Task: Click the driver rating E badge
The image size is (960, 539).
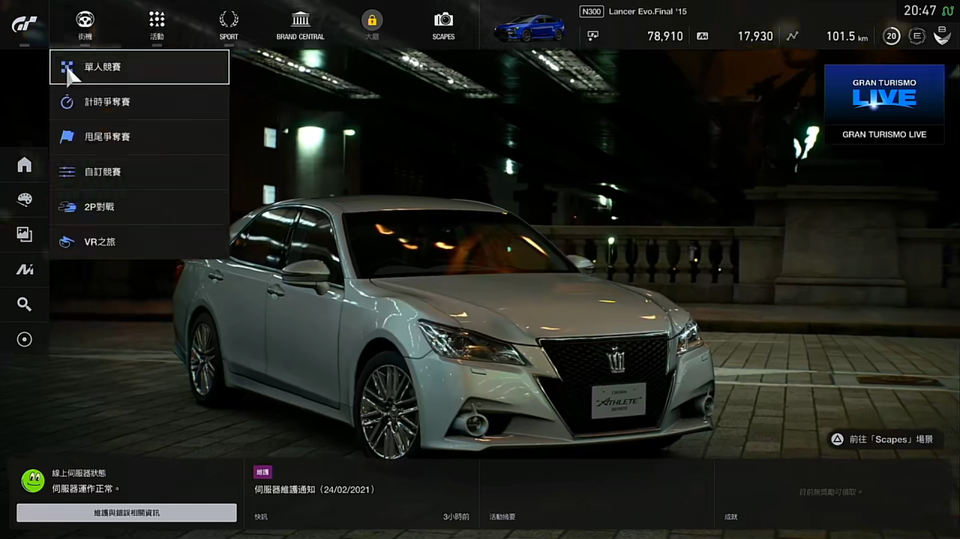Action: [x=917, y=36]
